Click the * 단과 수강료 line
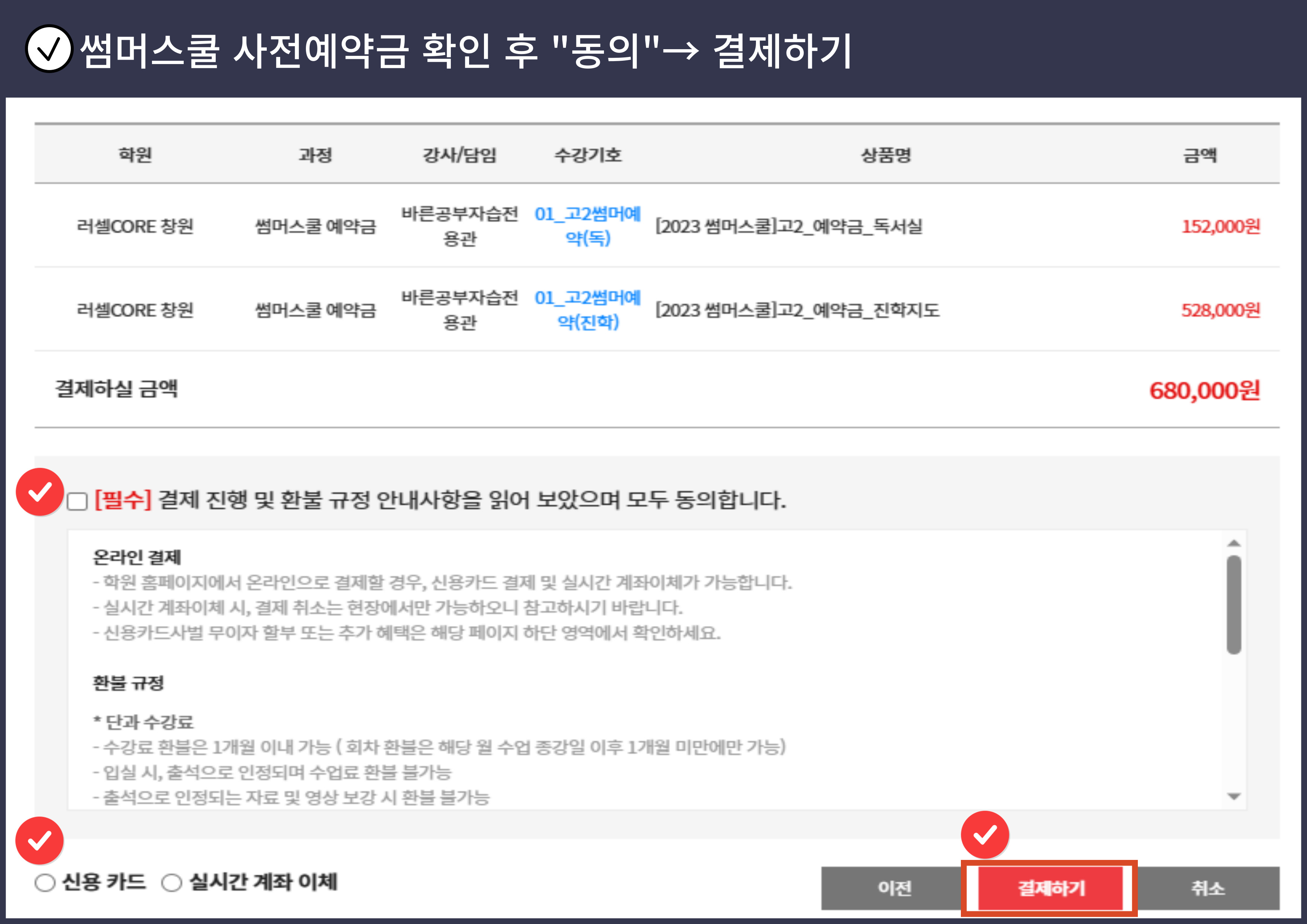This screenshot has width=1307, height=924. 143,722
